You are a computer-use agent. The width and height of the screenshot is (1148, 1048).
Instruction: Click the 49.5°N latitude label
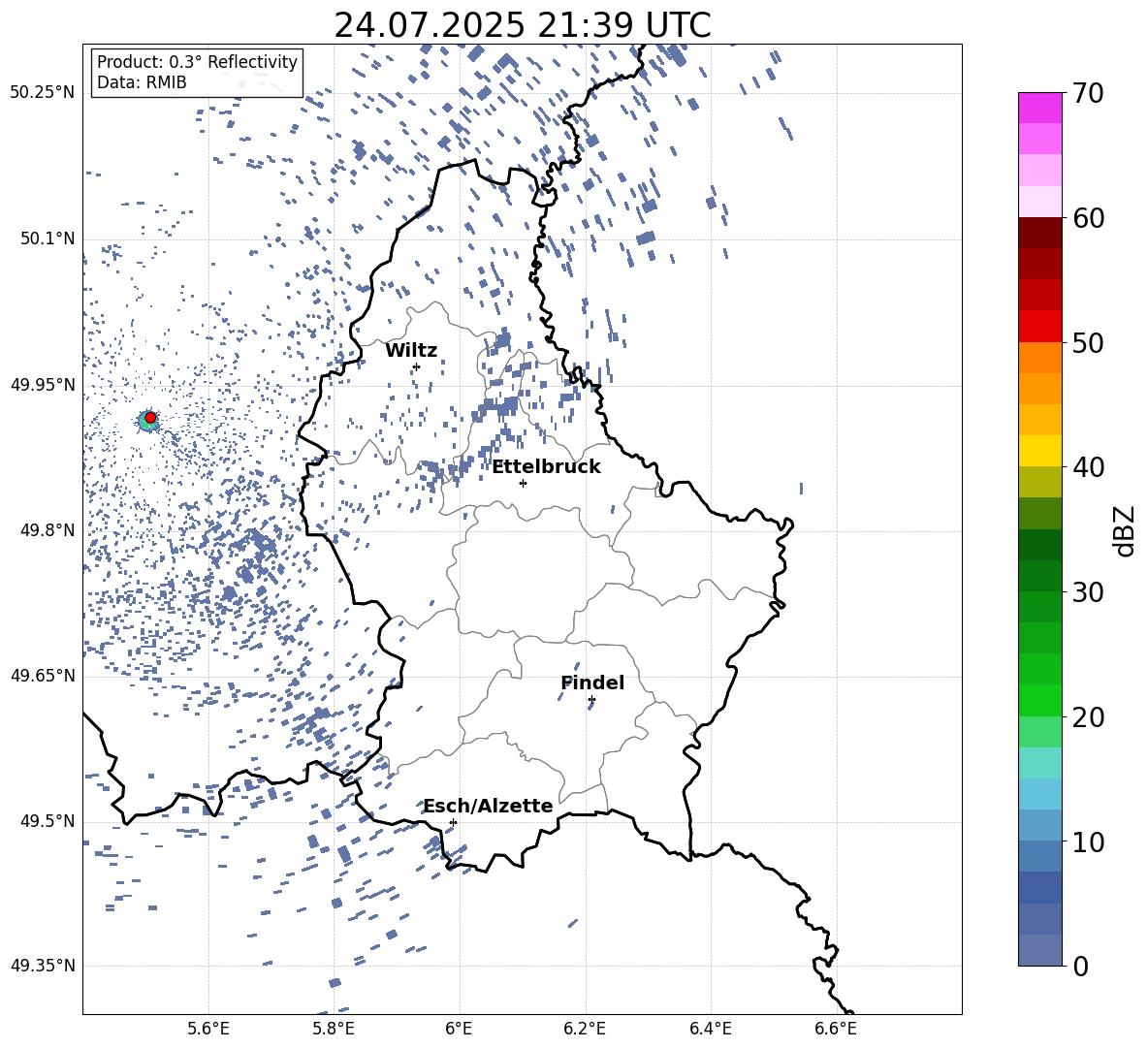(x=48, y=821)
